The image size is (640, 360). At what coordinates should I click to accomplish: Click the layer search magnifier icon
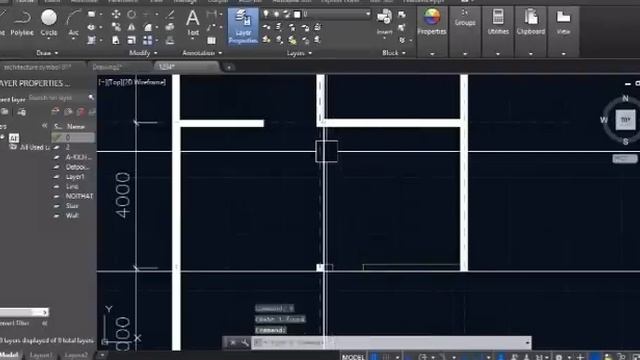pos(91,98)
